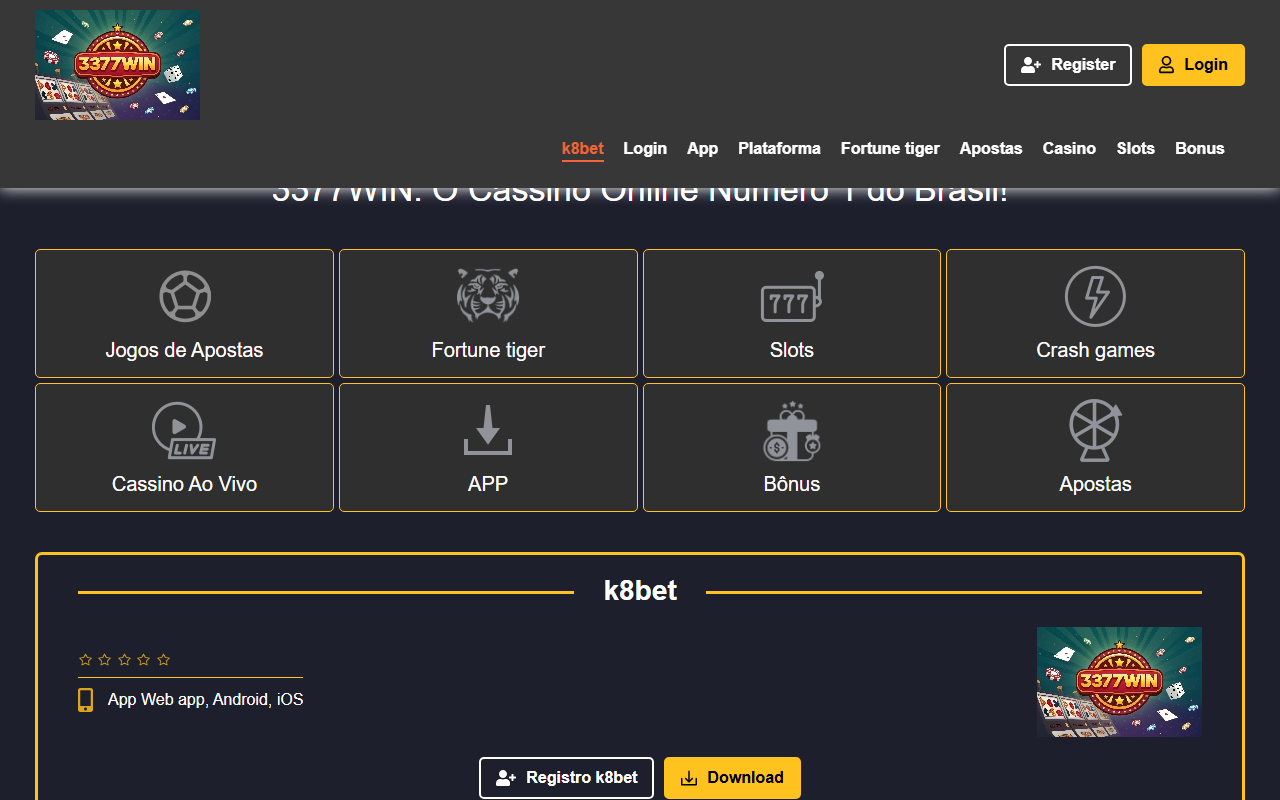Open Casino in the navigation bar
This screenshot has width=1280, height=800.
click(x=1069, y=148)
